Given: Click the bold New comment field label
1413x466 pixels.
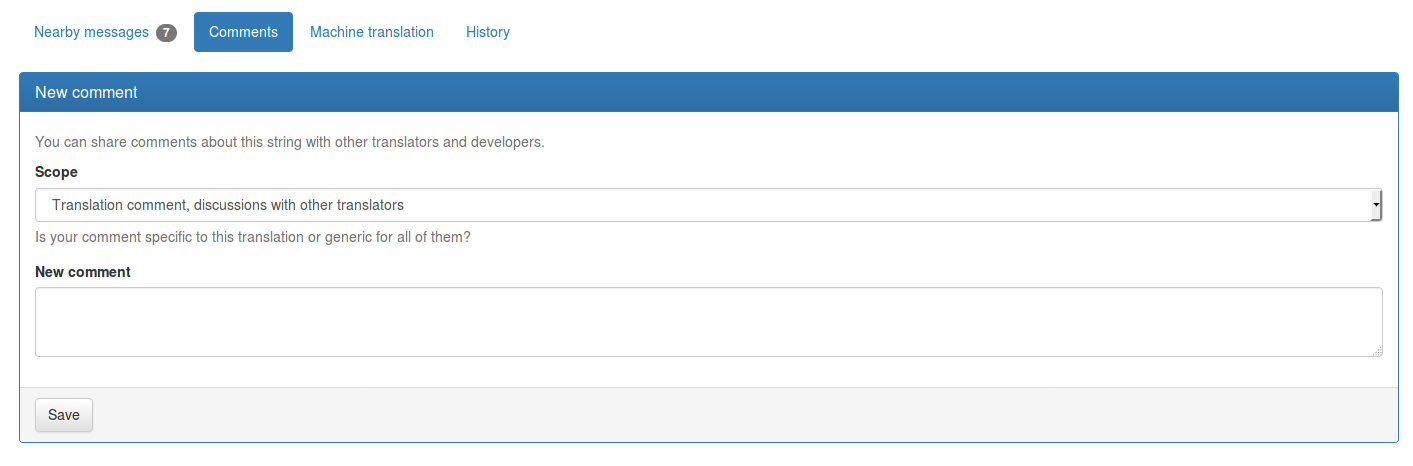Looking at the screenshot, I should (x=83, y=272).
